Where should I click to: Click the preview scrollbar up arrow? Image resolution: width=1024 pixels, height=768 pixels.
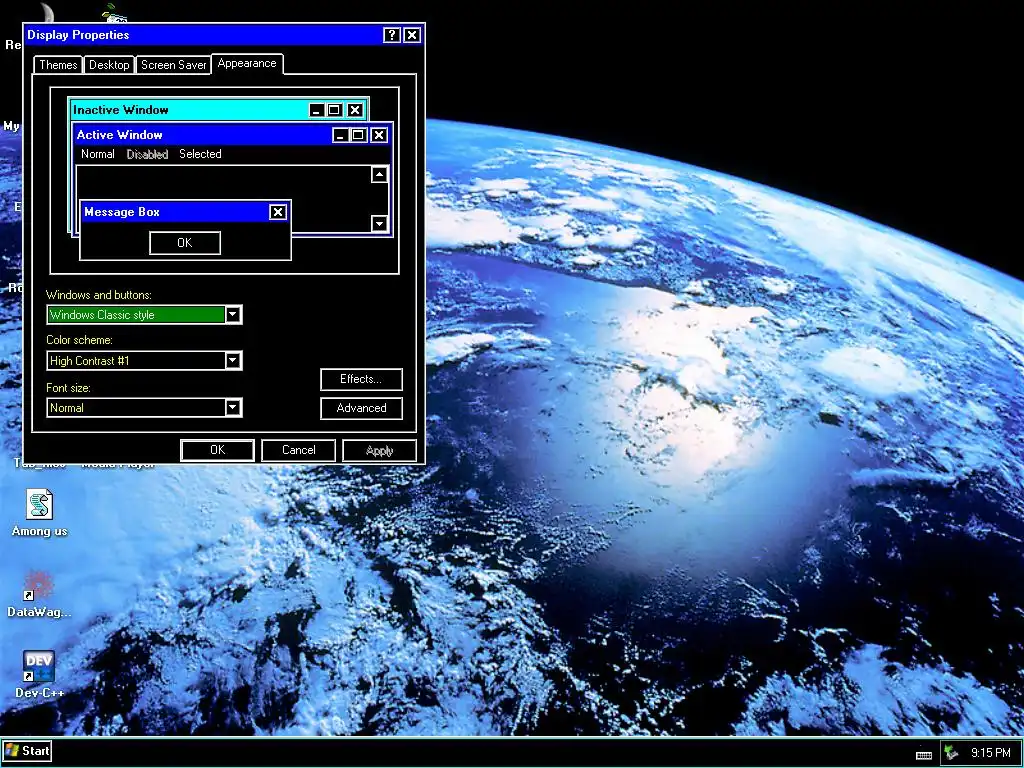379,174
